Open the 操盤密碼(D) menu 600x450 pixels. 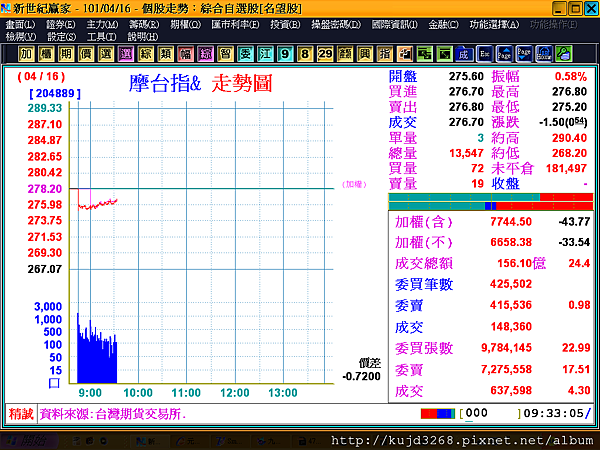pos(336,25)
